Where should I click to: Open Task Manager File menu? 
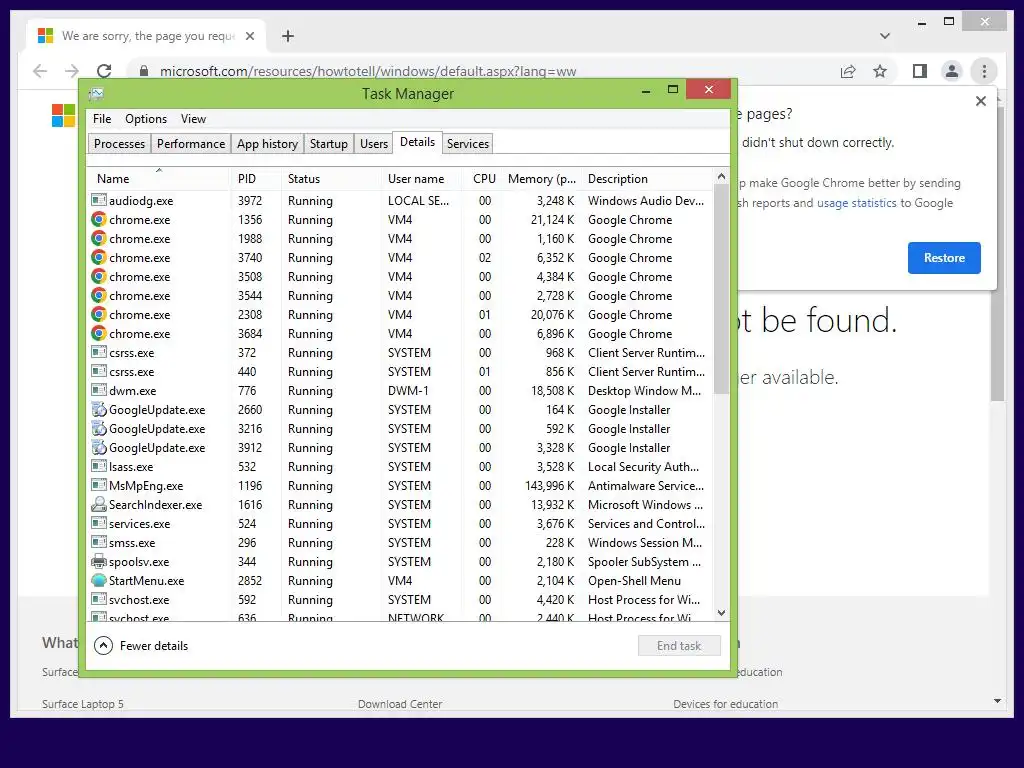(x=102, y=119)
